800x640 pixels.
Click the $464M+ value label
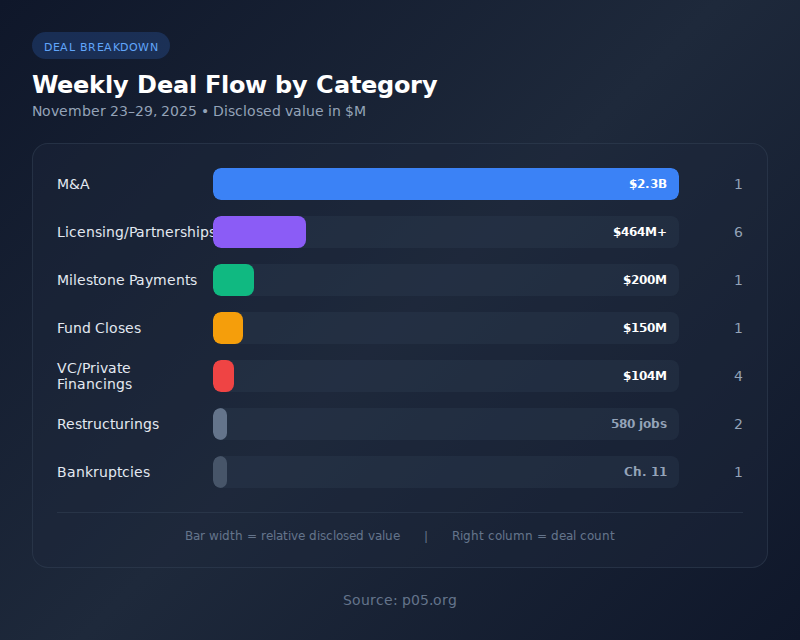pos(639,232)
